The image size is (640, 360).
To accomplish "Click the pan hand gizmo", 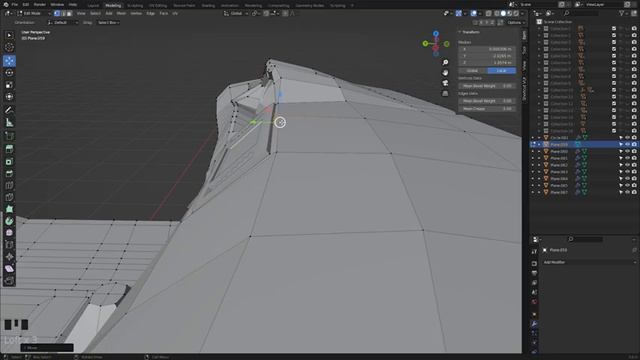I will pos(445,73).
